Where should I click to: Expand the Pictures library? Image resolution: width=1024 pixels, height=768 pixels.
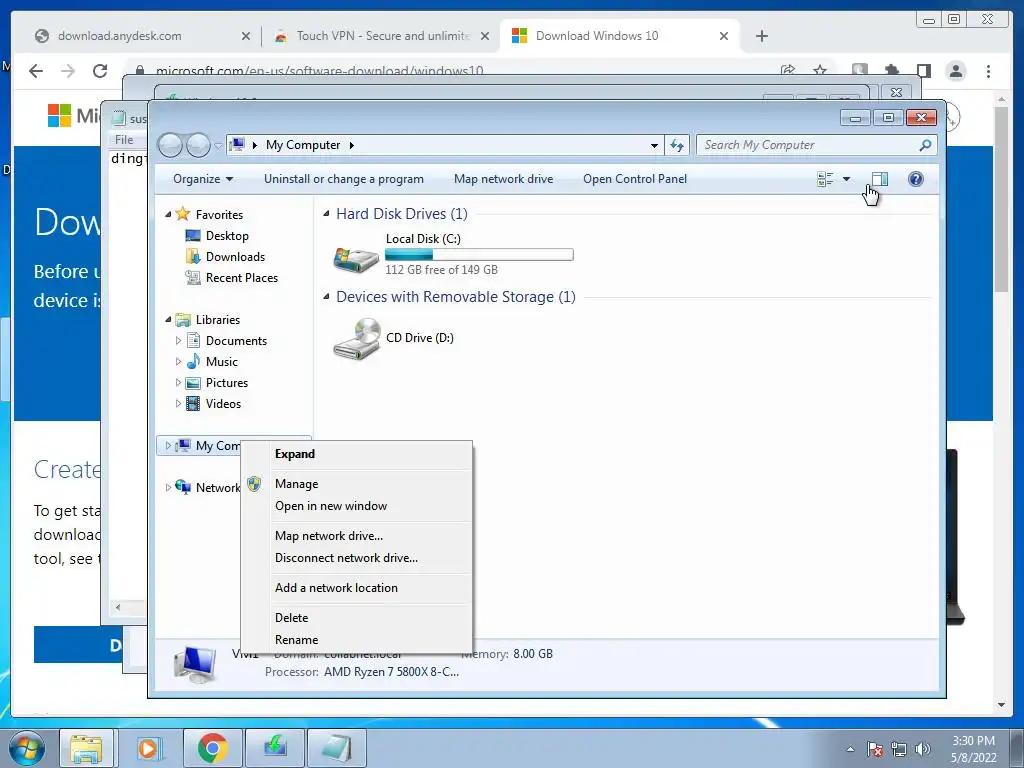178,382
